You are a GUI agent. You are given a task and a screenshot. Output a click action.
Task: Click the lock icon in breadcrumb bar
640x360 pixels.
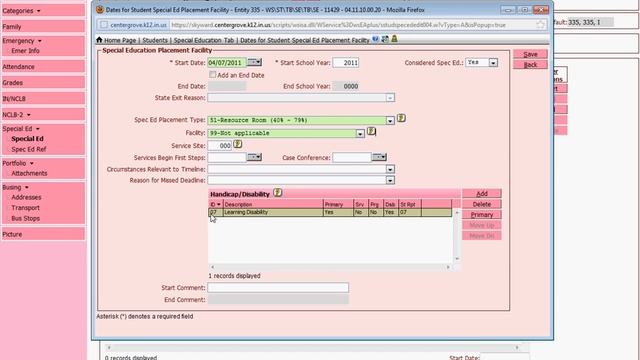coord(394,39)
